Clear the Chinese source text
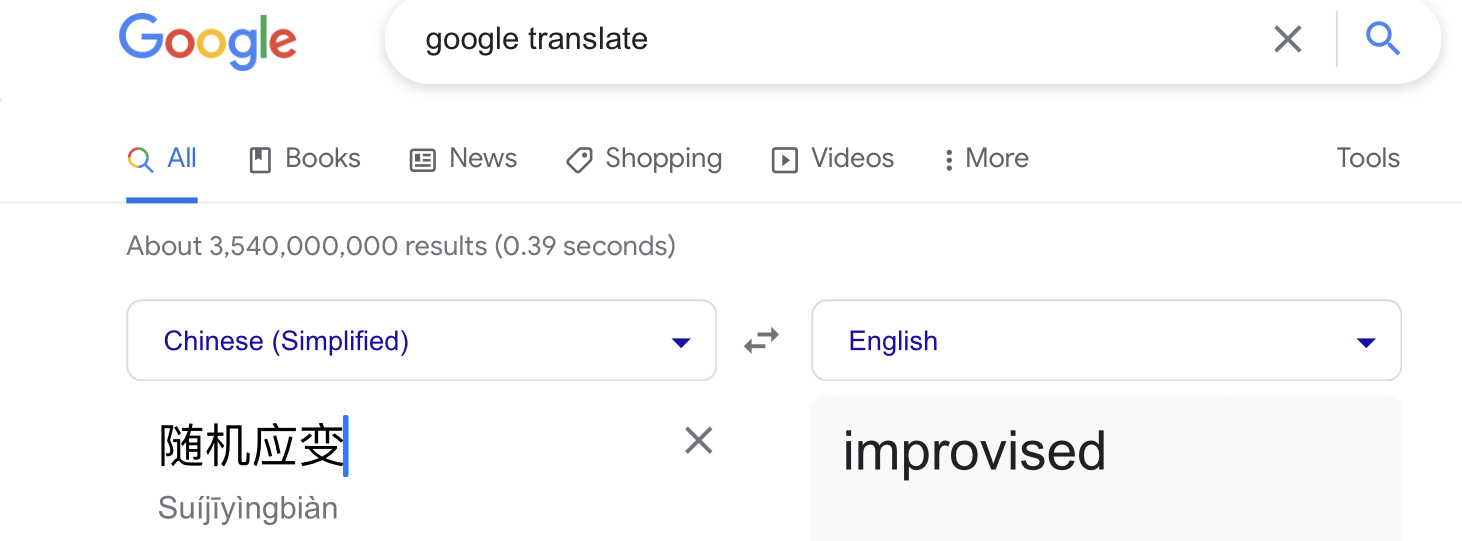Screen dimensions: 1462x541 [x=698, y=440]
